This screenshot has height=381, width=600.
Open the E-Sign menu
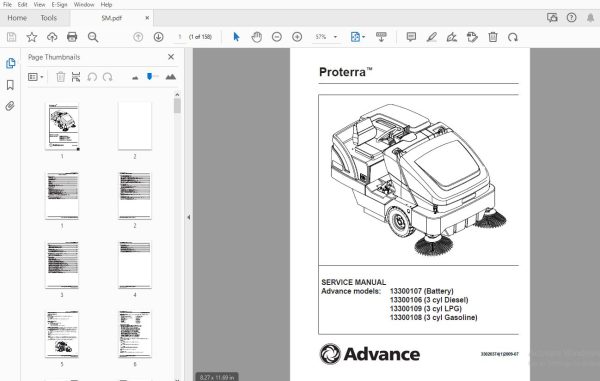(59, 5)
